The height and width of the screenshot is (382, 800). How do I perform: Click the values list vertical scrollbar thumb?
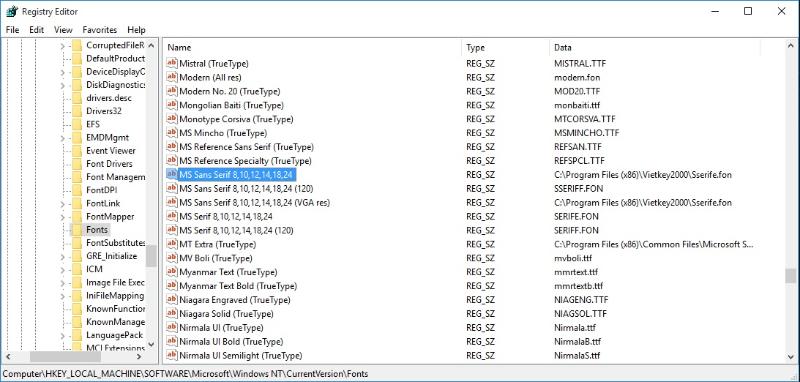pos(790,275)
